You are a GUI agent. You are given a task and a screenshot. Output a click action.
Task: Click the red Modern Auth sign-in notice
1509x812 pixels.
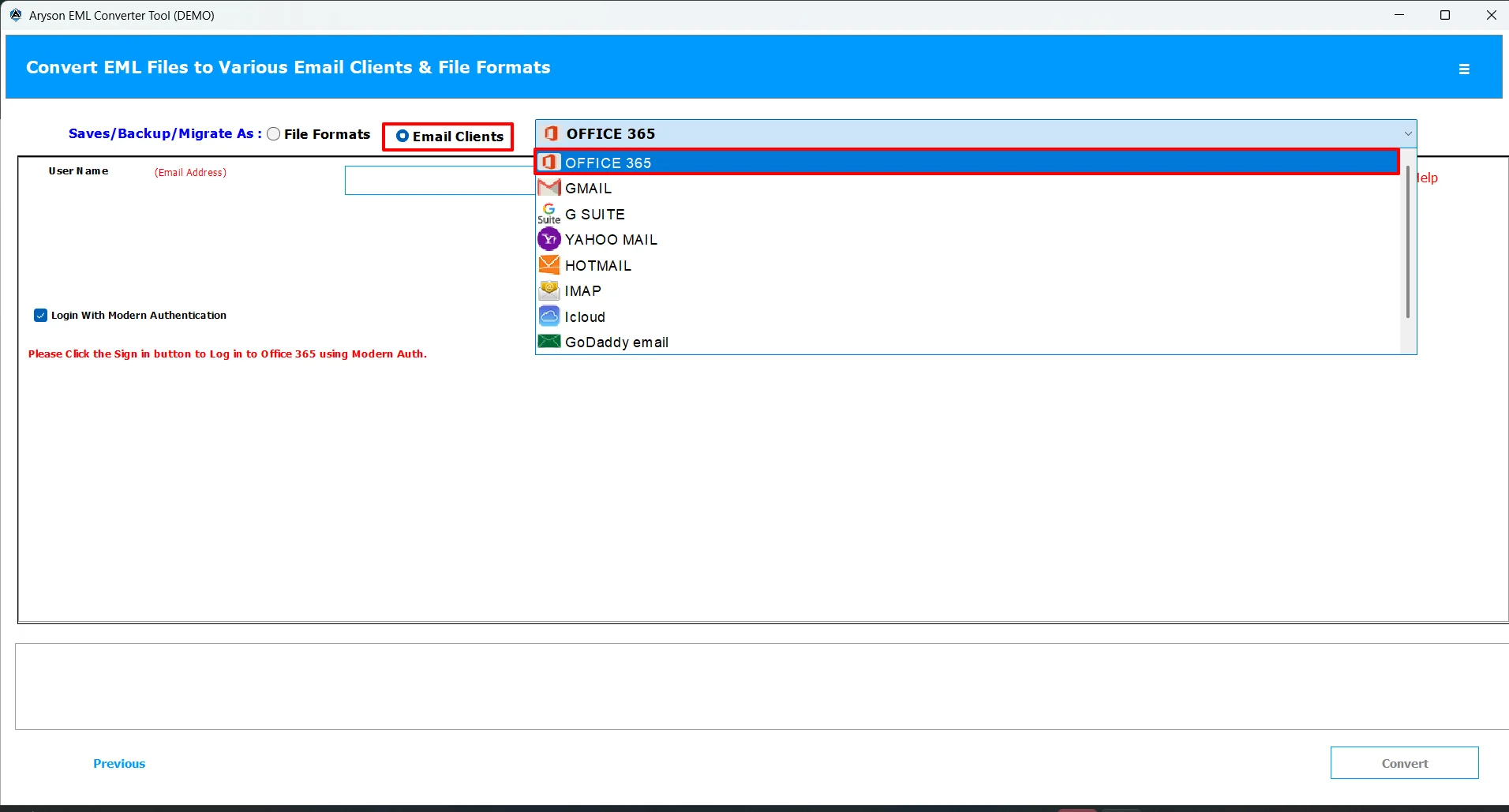point(227,354)
